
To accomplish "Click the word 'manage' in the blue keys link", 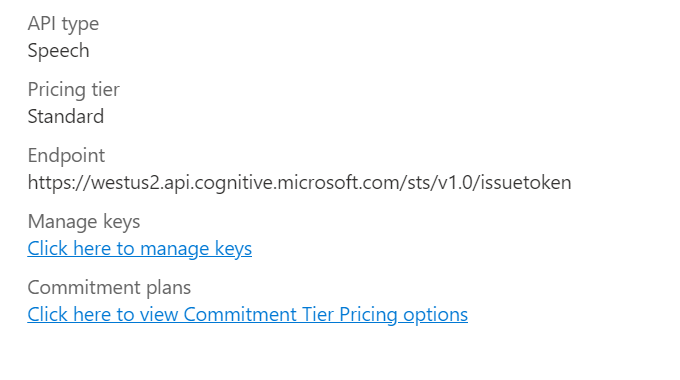I will [x=175, y=250].
